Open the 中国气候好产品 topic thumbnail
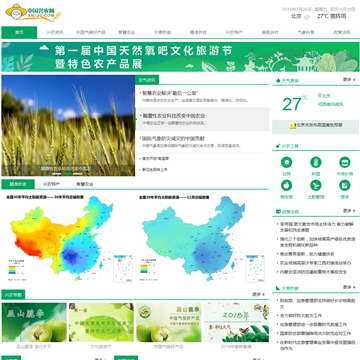The image size is (360, 360). point(169,322)
